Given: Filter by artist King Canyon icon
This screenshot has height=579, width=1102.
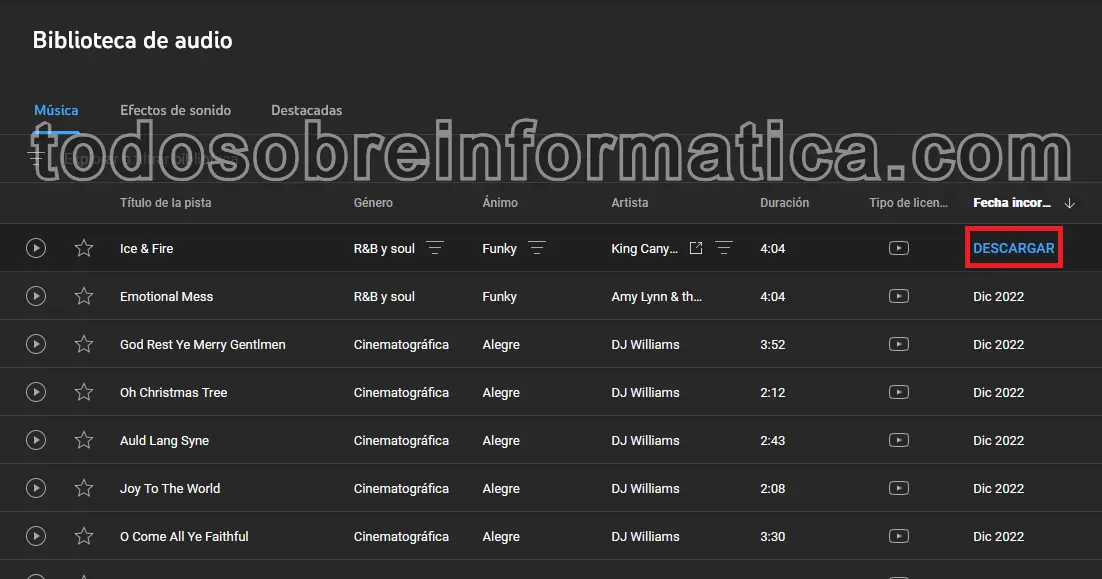Looking at the screenshot, I should (x=724, y=248).
